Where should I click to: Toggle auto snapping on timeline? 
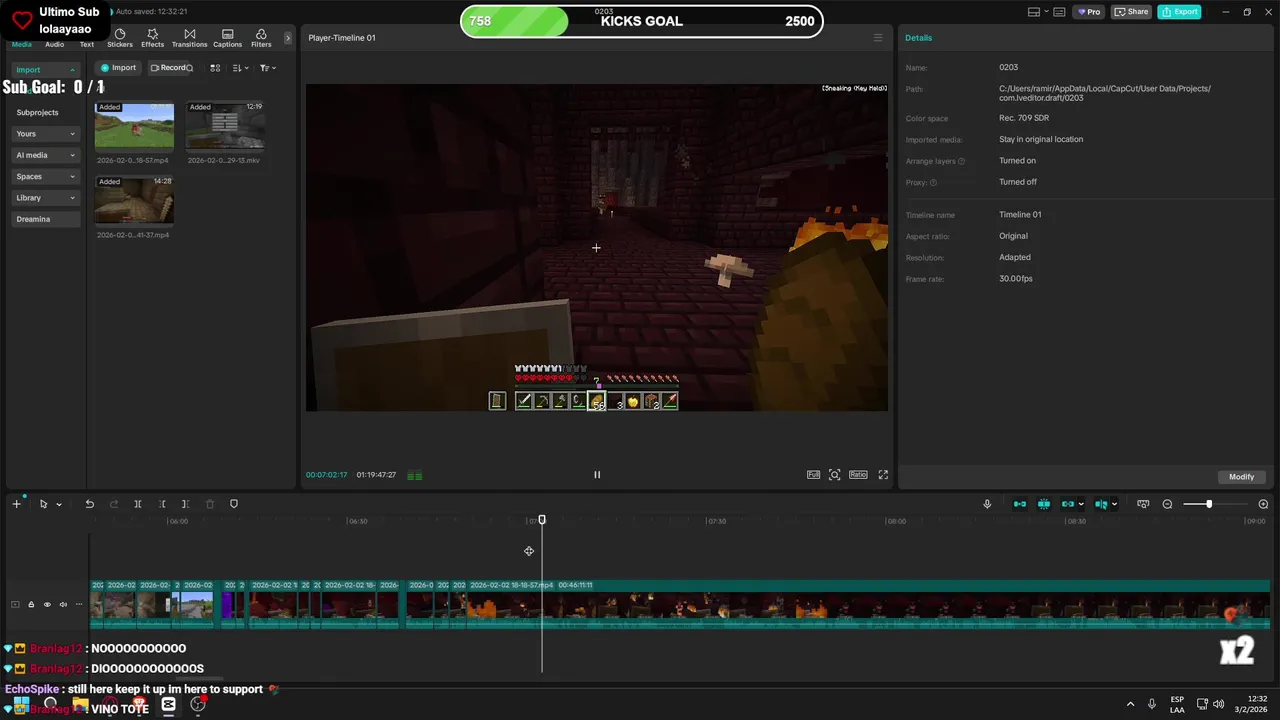[1044, 504]
